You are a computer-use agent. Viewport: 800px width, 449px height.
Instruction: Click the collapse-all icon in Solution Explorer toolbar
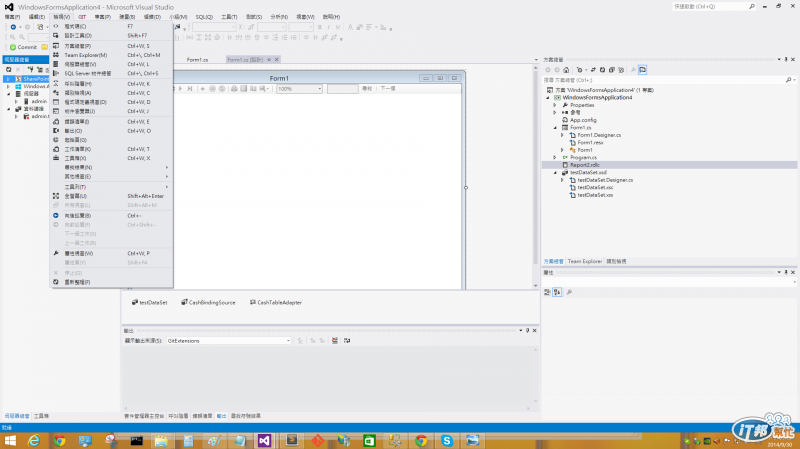tap(611, 70)
